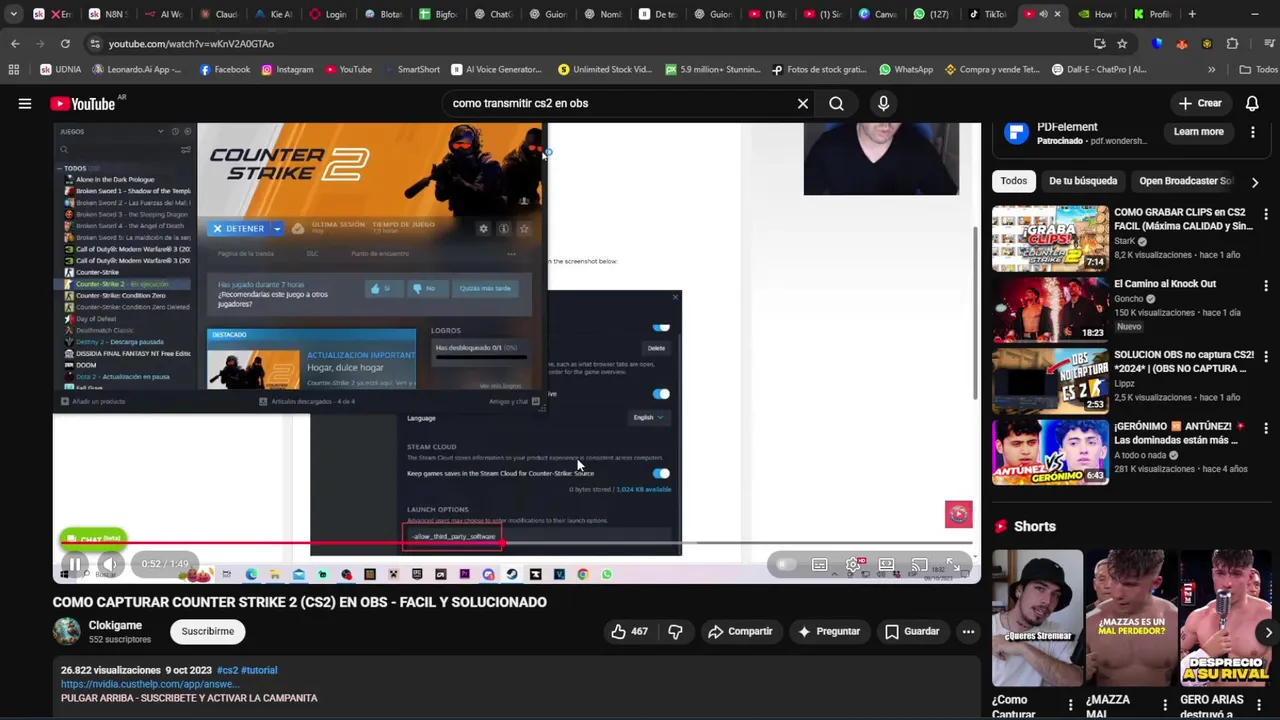Click Learn more on the PDFelement ad

click(x=1198, y=132)
